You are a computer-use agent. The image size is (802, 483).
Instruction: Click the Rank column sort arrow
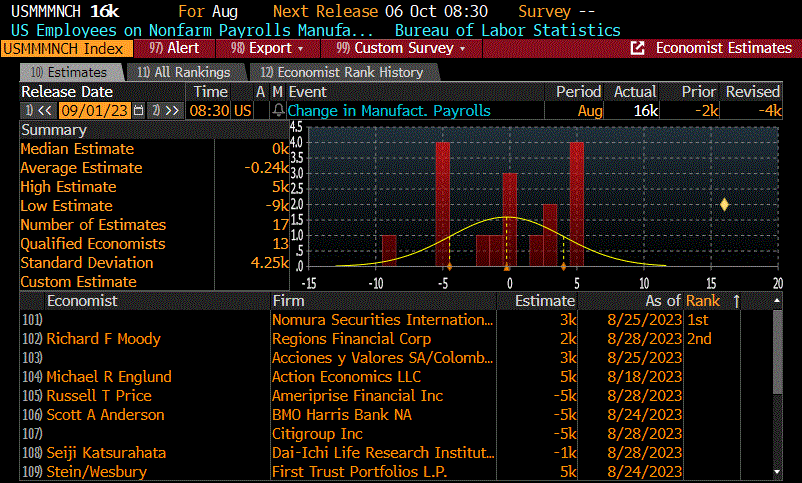737,301
